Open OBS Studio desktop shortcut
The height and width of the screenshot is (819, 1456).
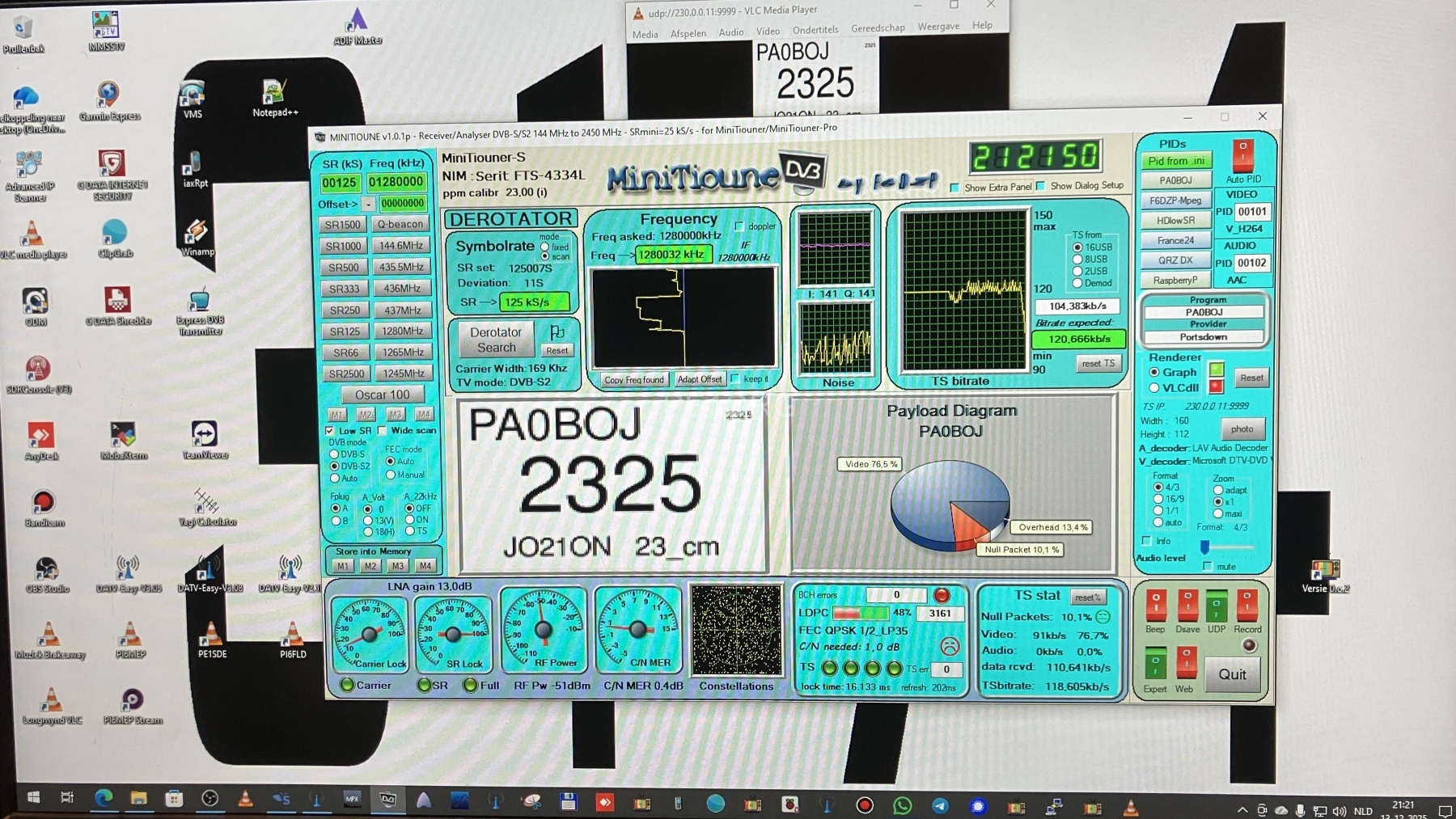coord(46,572)
